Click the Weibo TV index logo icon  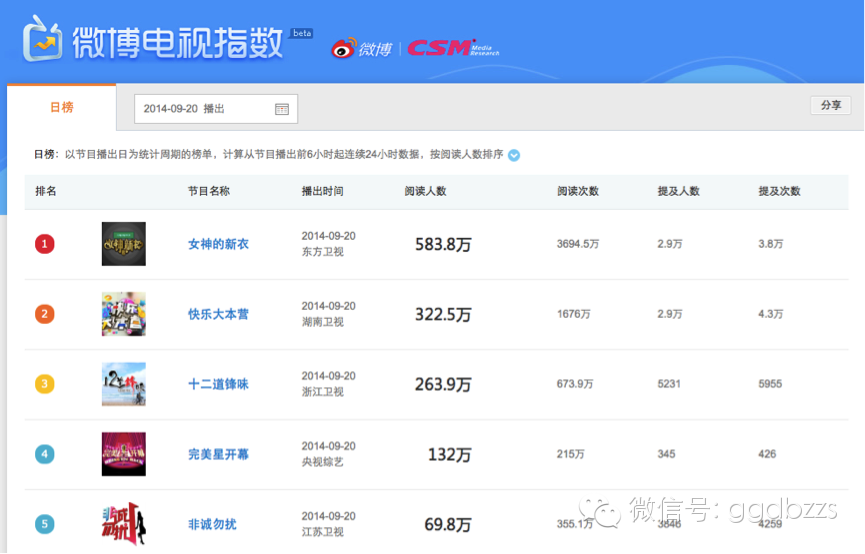click(x=42, y=39)
